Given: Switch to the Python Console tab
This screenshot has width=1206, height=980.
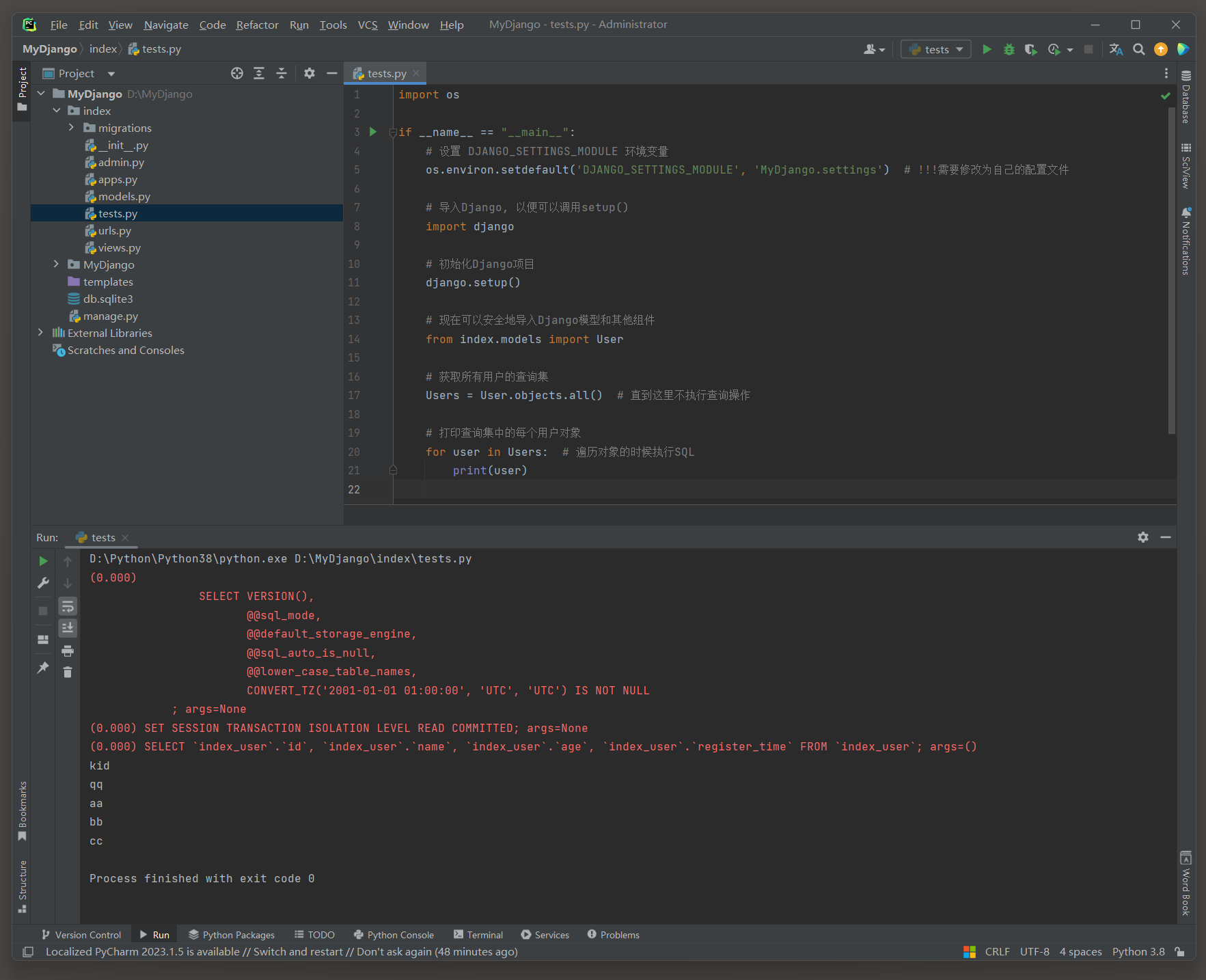Looking at the screenshot, I should click(x=394, y=934).
